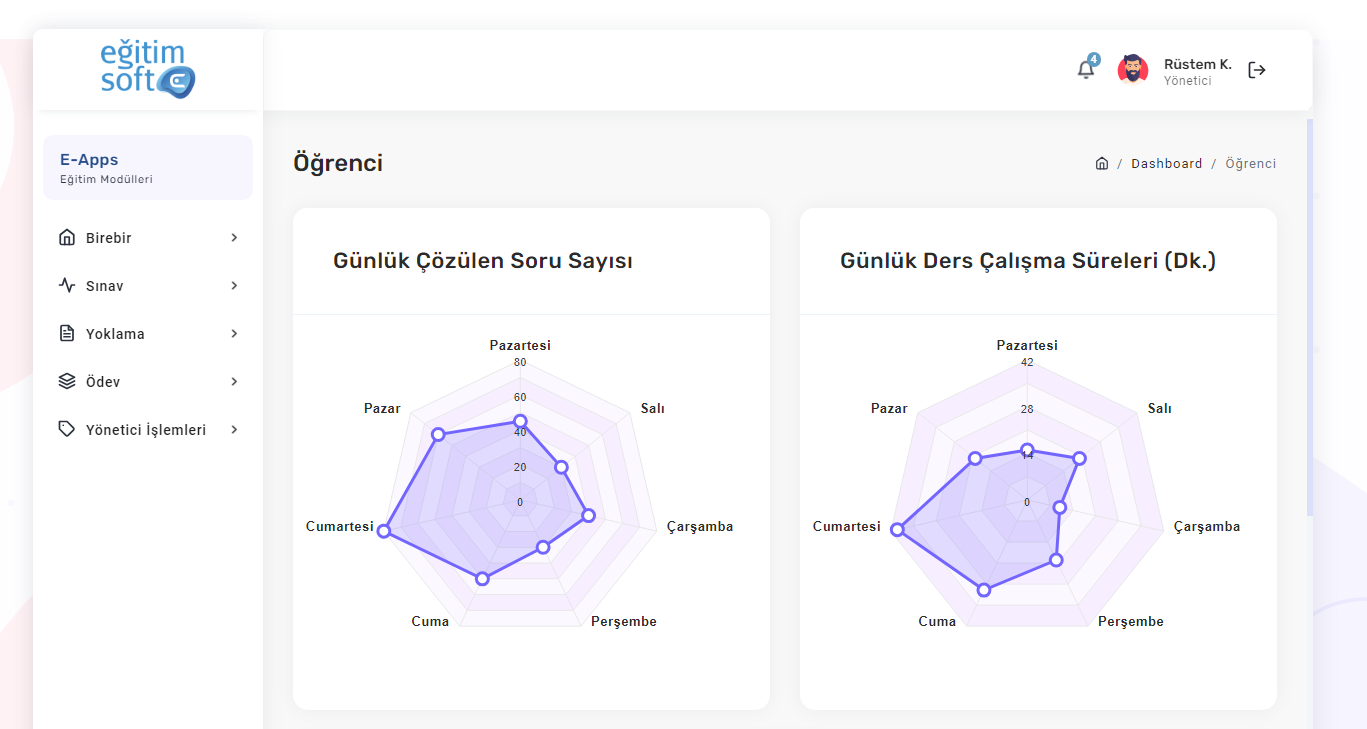This screenshot has width=1367, height=729.
Task: Click Rüstem K. profile avatar
Action: coord(1133,69)
